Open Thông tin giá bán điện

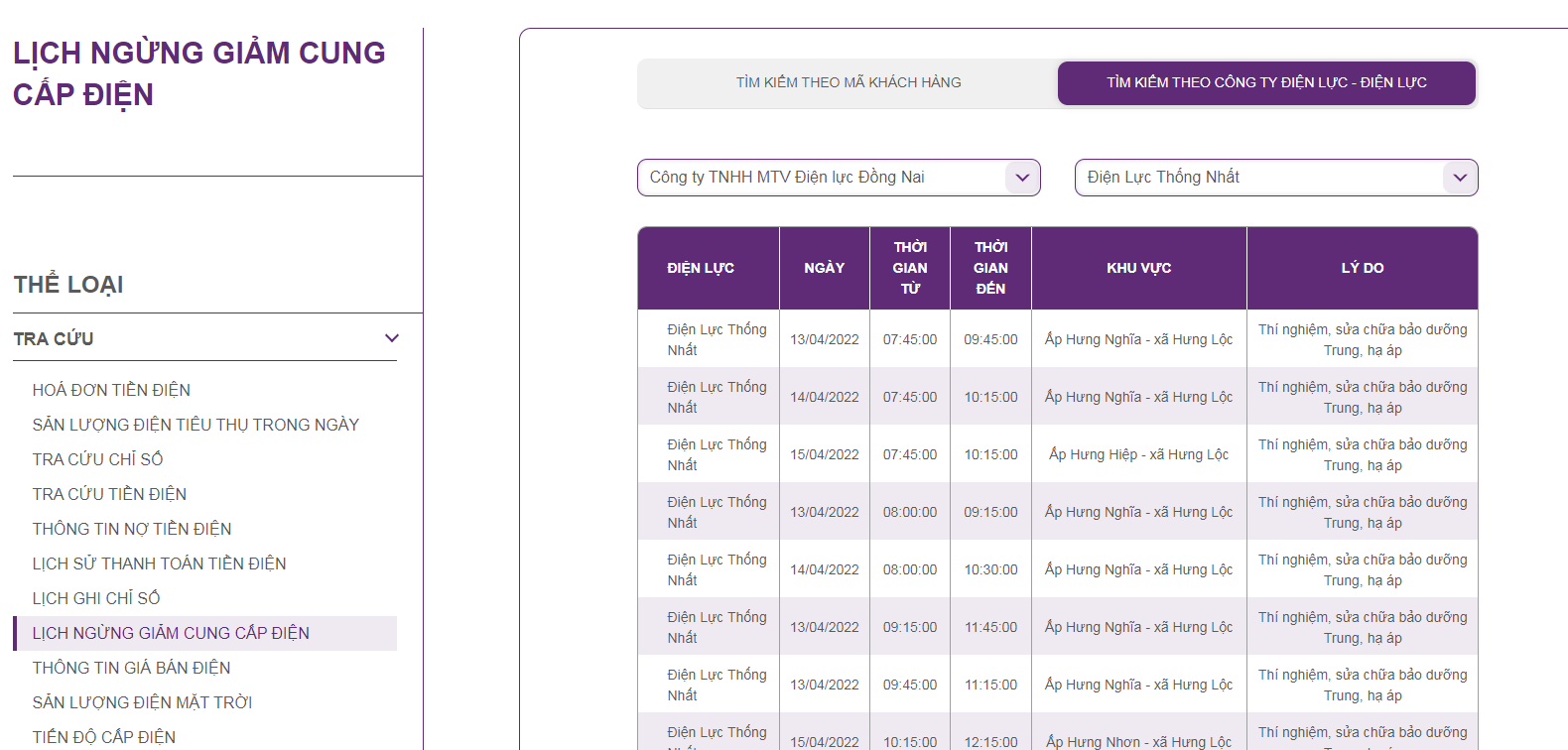pyautogui.click(x=131, y=668)
